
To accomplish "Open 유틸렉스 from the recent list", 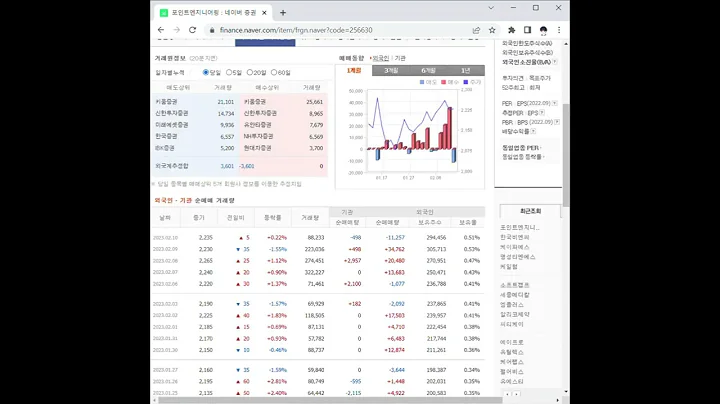I will tap(512, 352).
